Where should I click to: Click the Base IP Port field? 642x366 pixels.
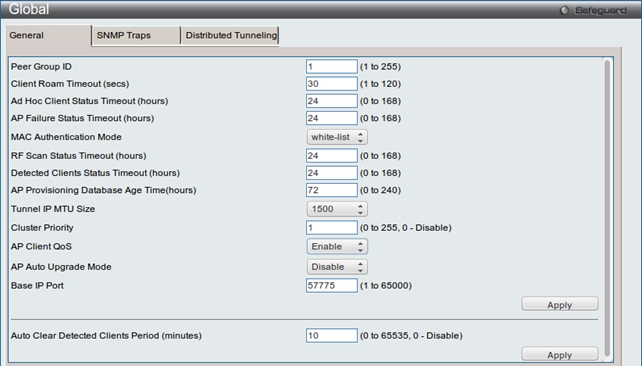(x=332, y=286)
